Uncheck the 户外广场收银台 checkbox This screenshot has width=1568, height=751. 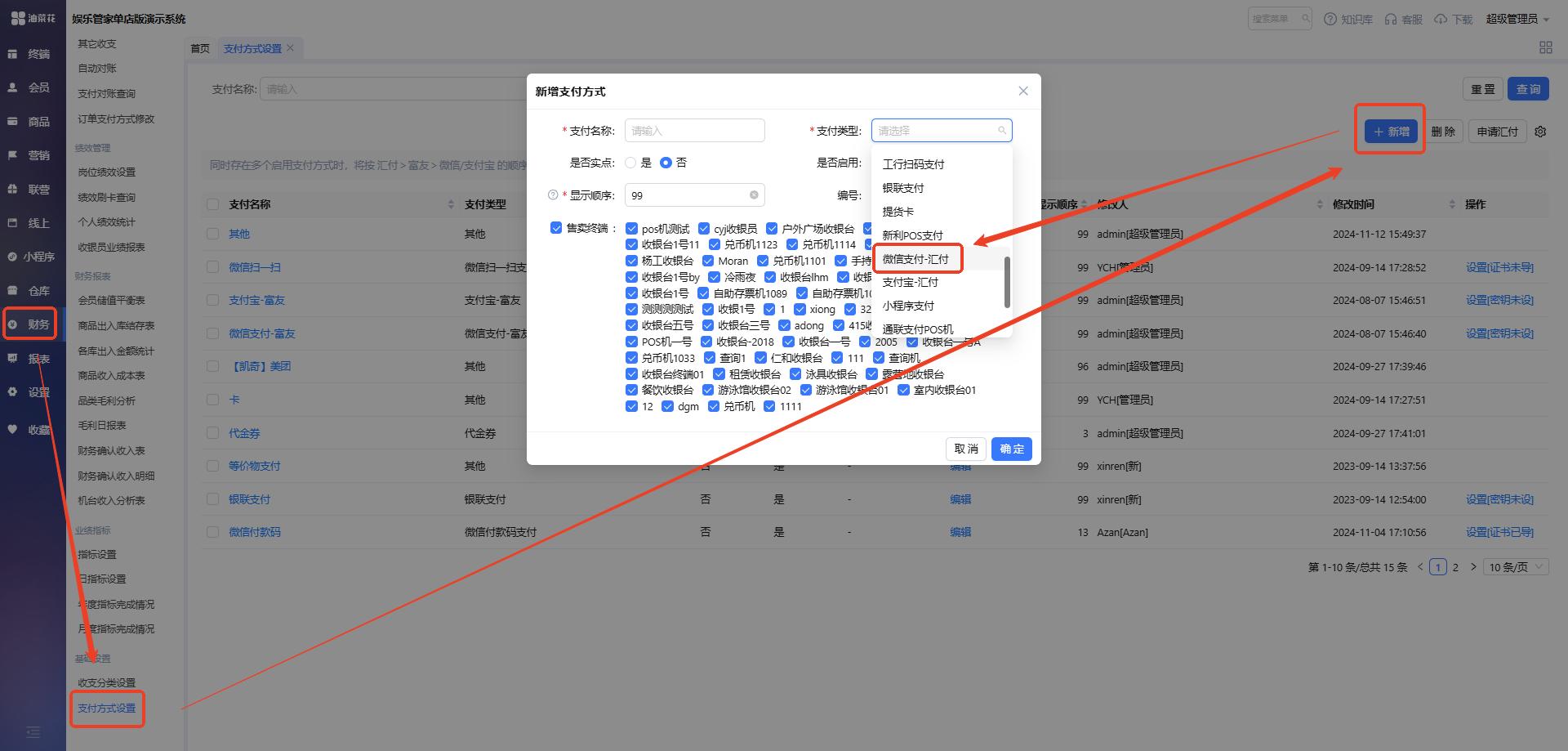pyautogui.click(x=772, y=229)
